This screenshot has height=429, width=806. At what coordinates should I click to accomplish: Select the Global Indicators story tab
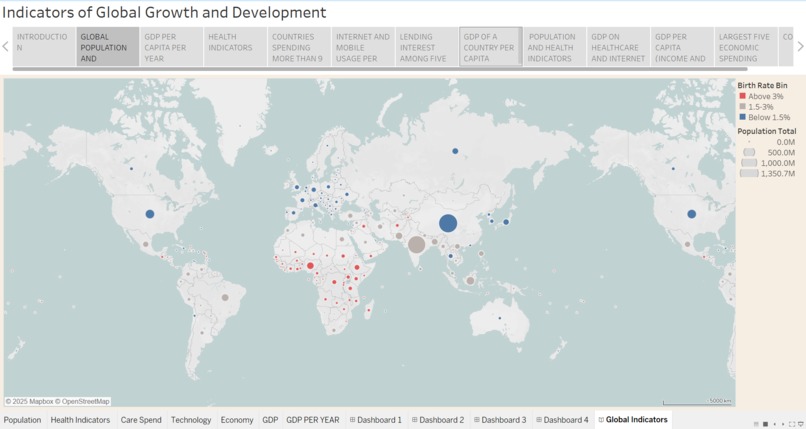(633, 420)
